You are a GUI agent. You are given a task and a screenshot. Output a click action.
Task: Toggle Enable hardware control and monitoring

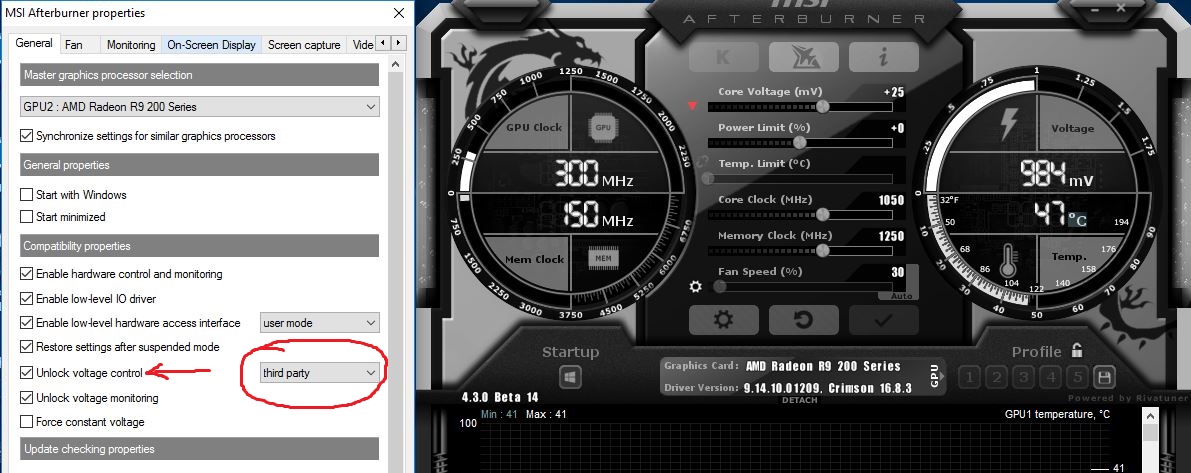pos(27,274)
